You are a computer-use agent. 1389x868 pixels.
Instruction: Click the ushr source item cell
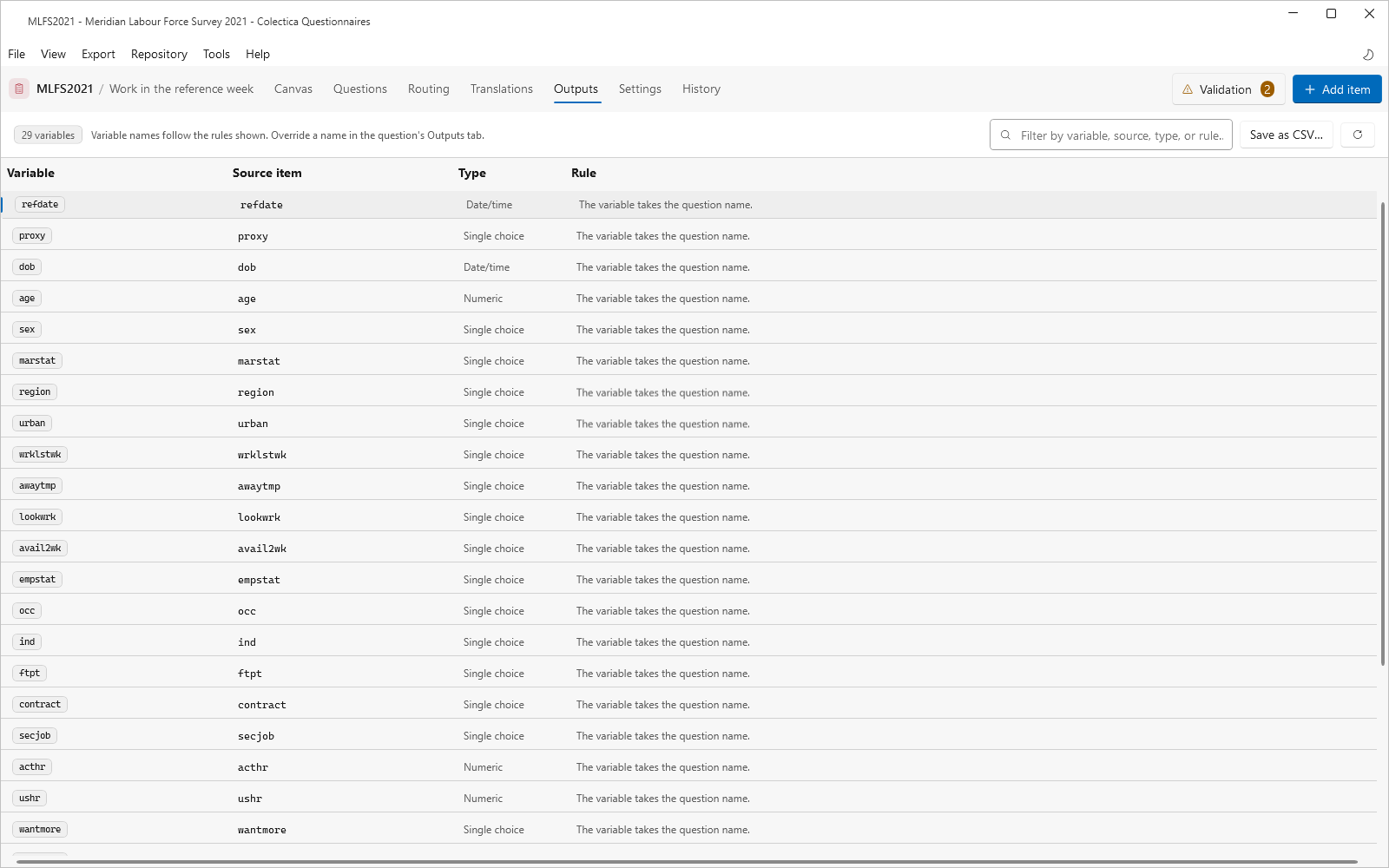tap(250, 799)
